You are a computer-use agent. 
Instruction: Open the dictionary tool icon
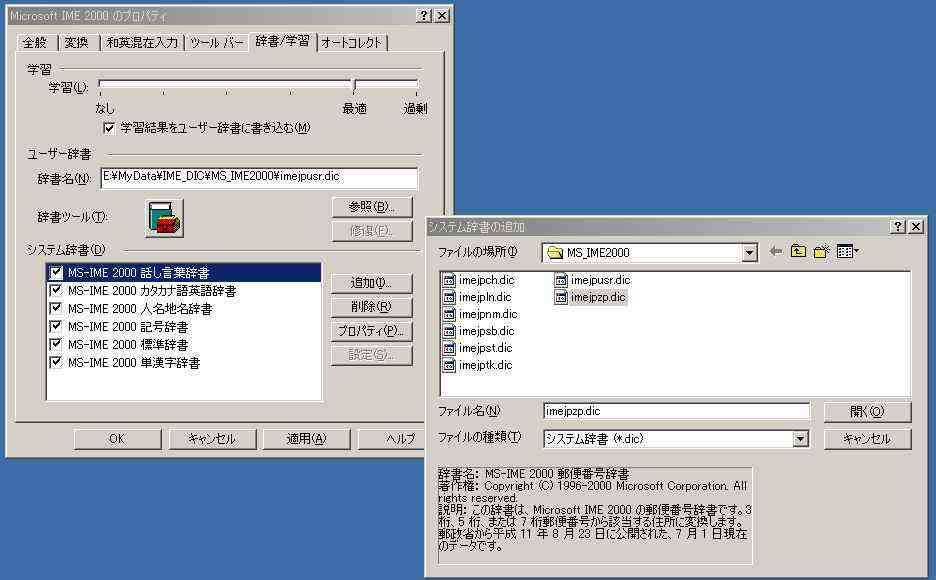click(164, 218)
